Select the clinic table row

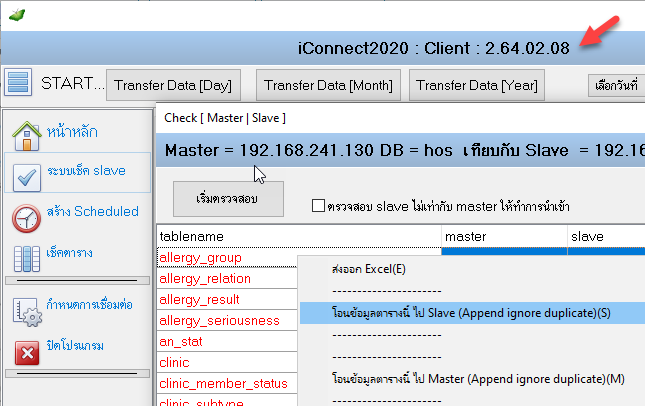[227, 362]
